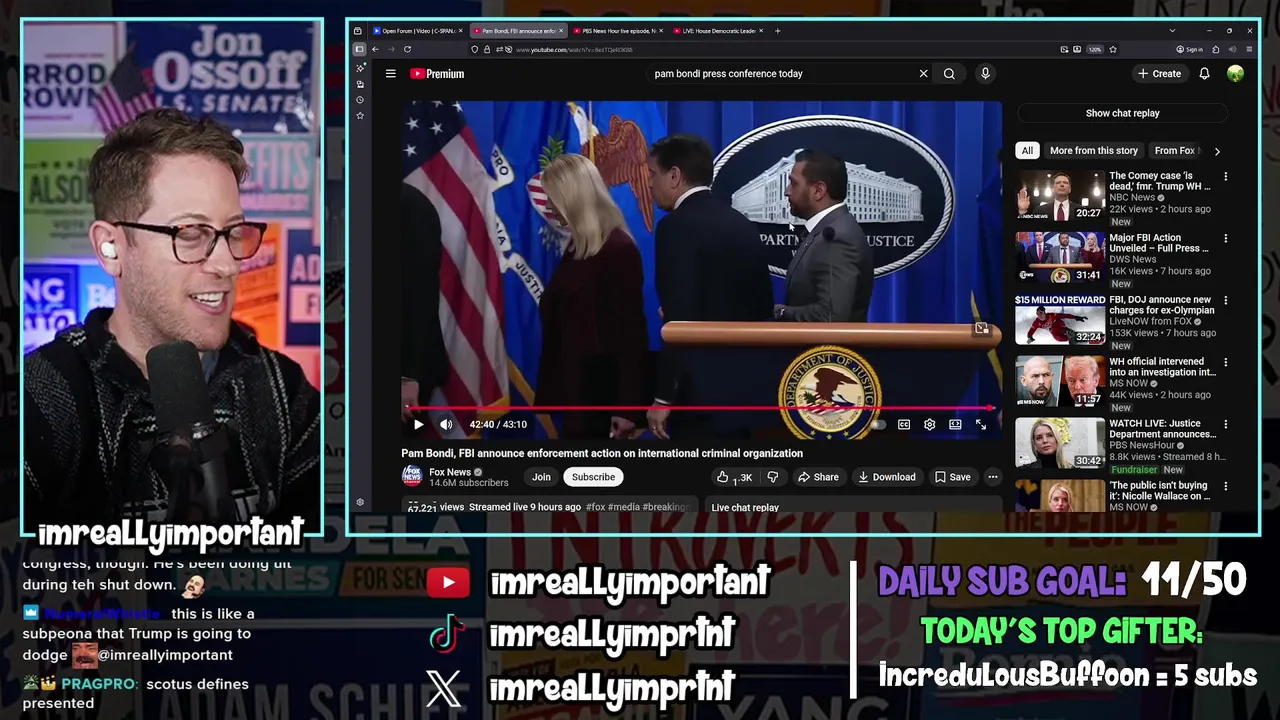Open options for Nicolle Wallace video
1280x720 pixels.
click(1225, 487)
